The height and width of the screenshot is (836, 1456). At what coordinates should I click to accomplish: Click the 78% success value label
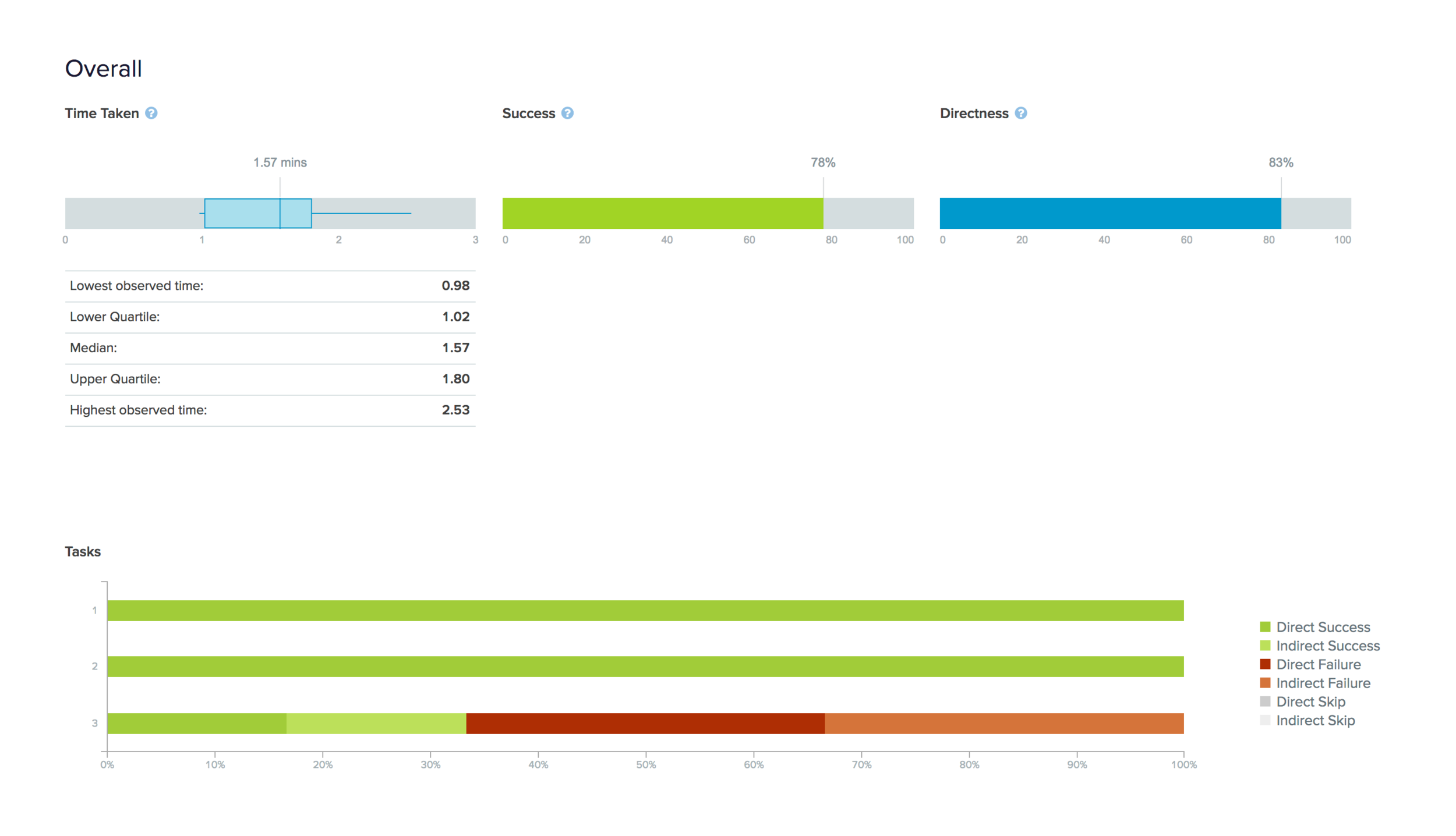[823, 162]
